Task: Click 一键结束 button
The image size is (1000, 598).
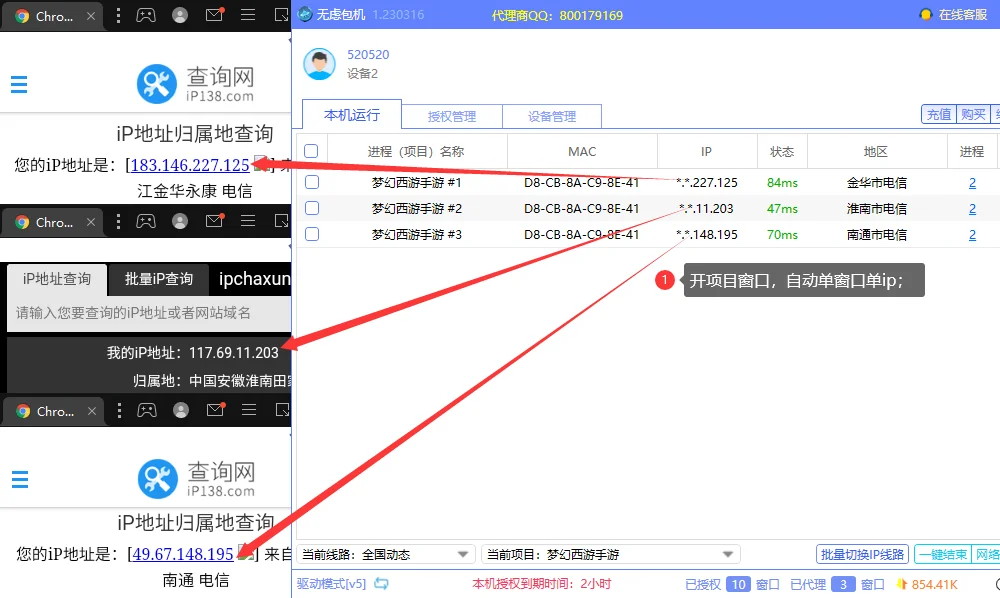Action: coord(943,554)
